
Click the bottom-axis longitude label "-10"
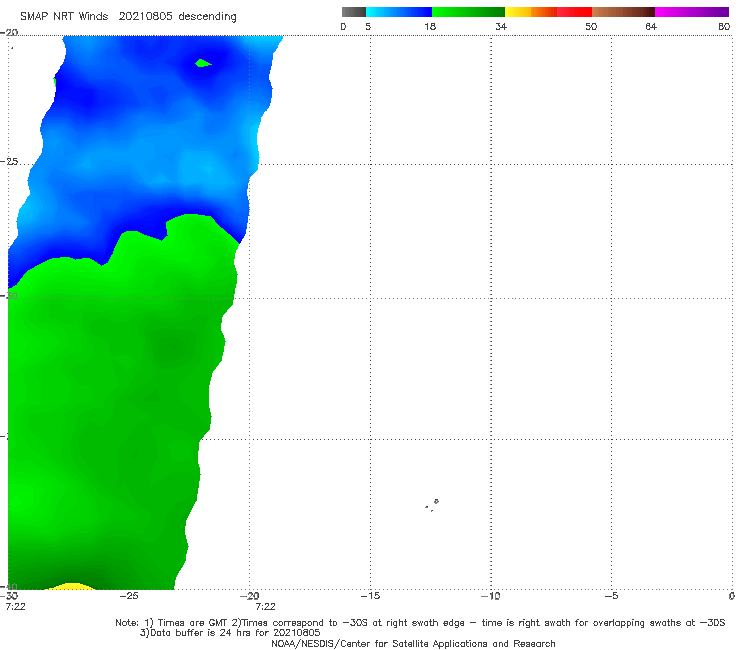click(490, 596)
